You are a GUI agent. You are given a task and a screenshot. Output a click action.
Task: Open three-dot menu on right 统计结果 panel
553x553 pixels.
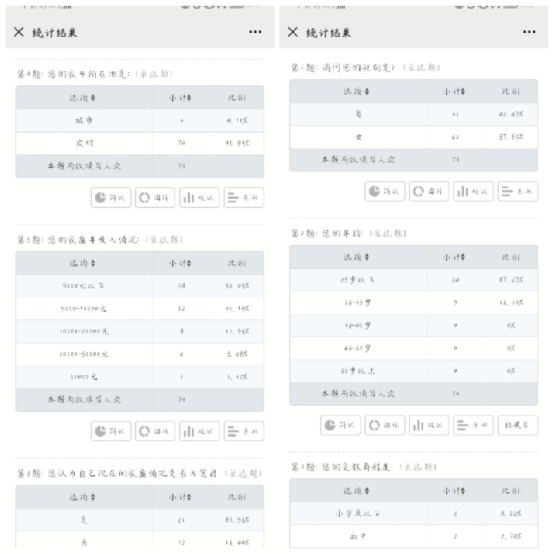(x=529, y=32)
